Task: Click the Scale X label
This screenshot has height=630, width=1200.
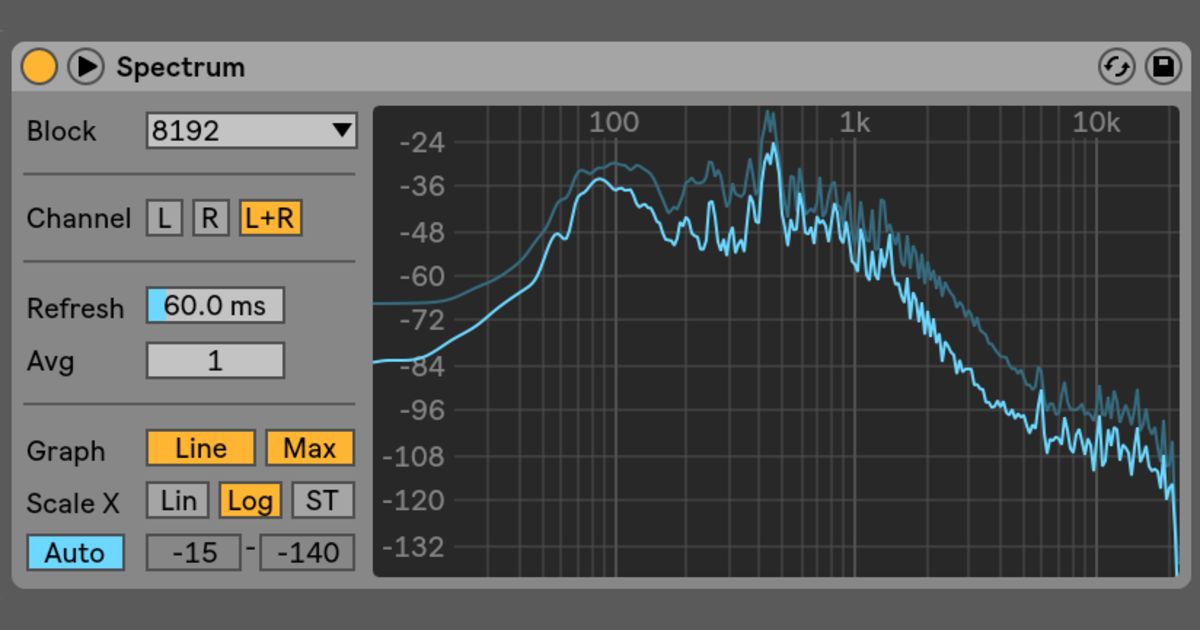Action: 73,503
